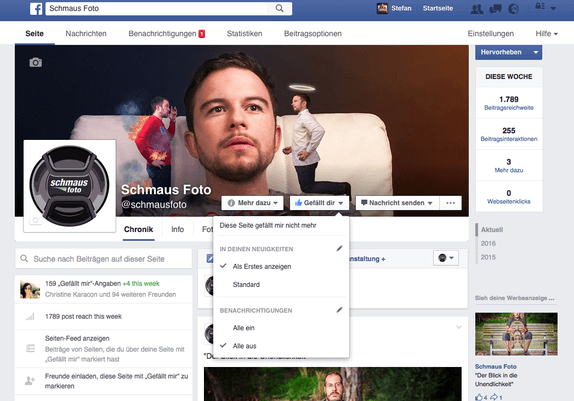The width and height of the screenshot is (574, 401).
Task: Click Stefan profile picture in top bar
Action: 382,8
